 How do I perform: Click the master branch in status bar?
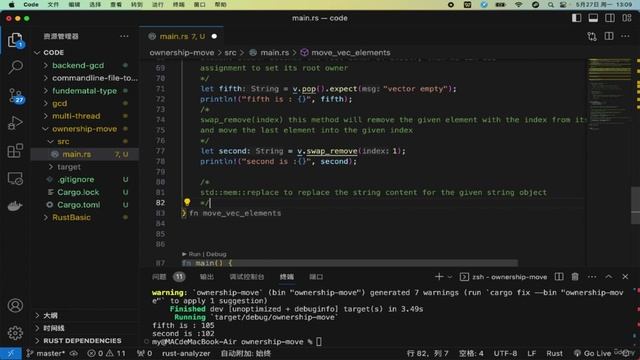(x=46, y=353)
